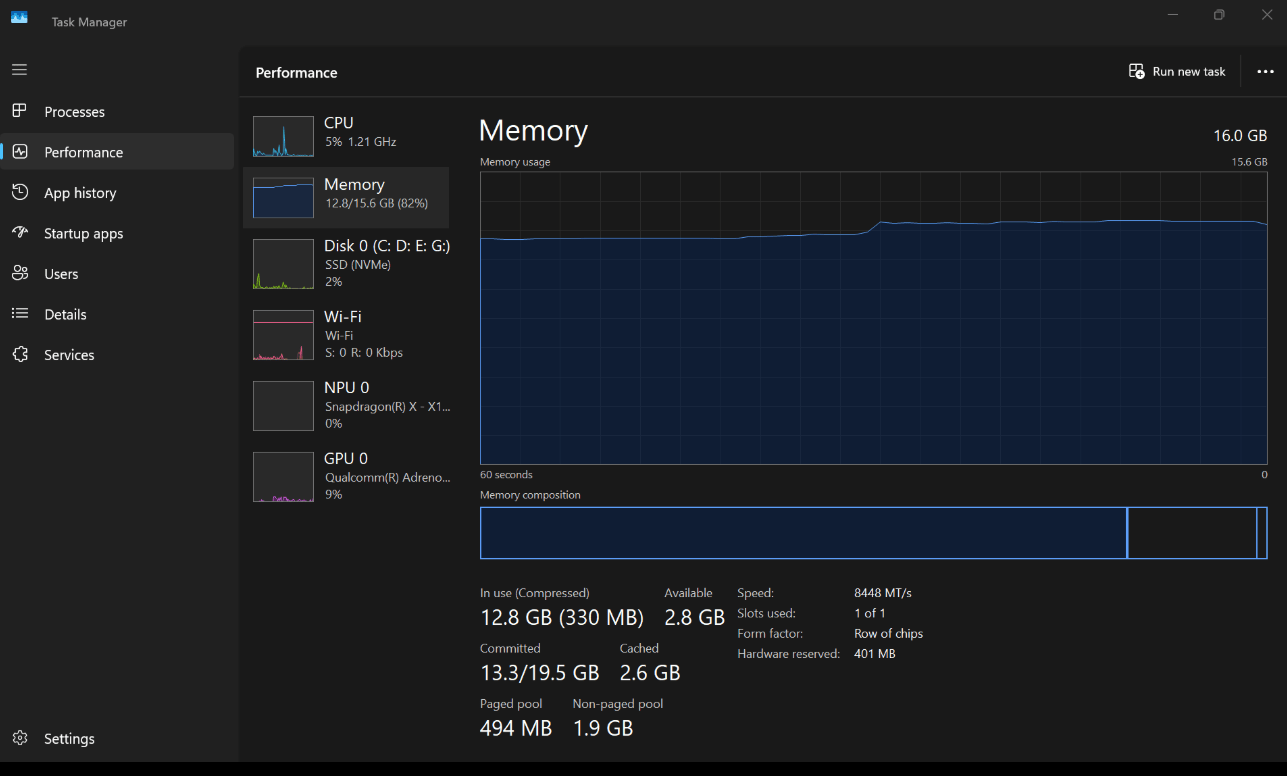Click the Users people icon
1287x776 pixels.
(20, 273)
